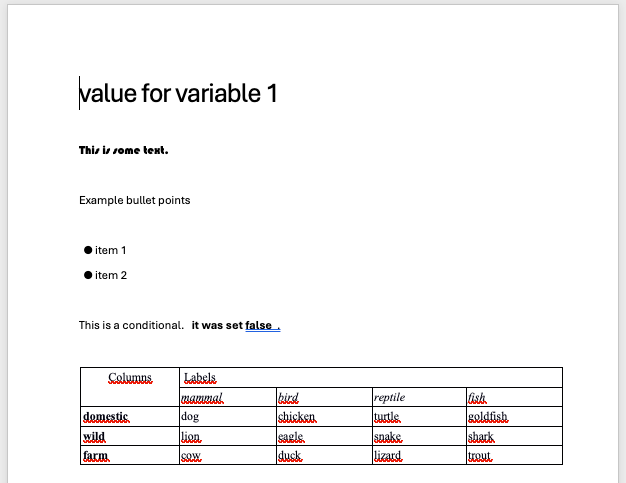Click the text "This is a conditional."
626x483 pixels.
pyautogui.click(x=131, y=325)
